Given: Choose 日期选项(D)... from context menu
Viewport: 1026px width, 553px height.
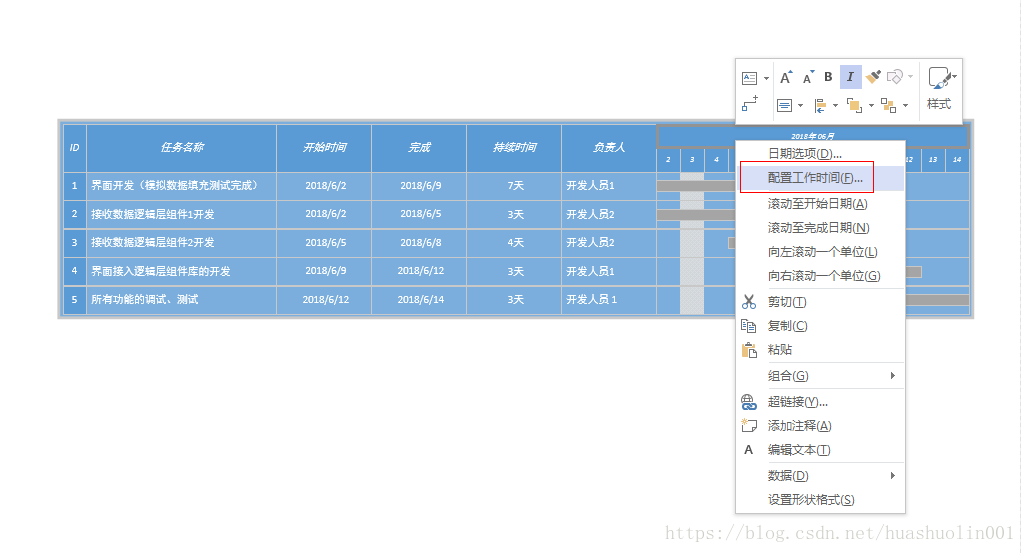Looking at the screenshot, I should 804,154.
